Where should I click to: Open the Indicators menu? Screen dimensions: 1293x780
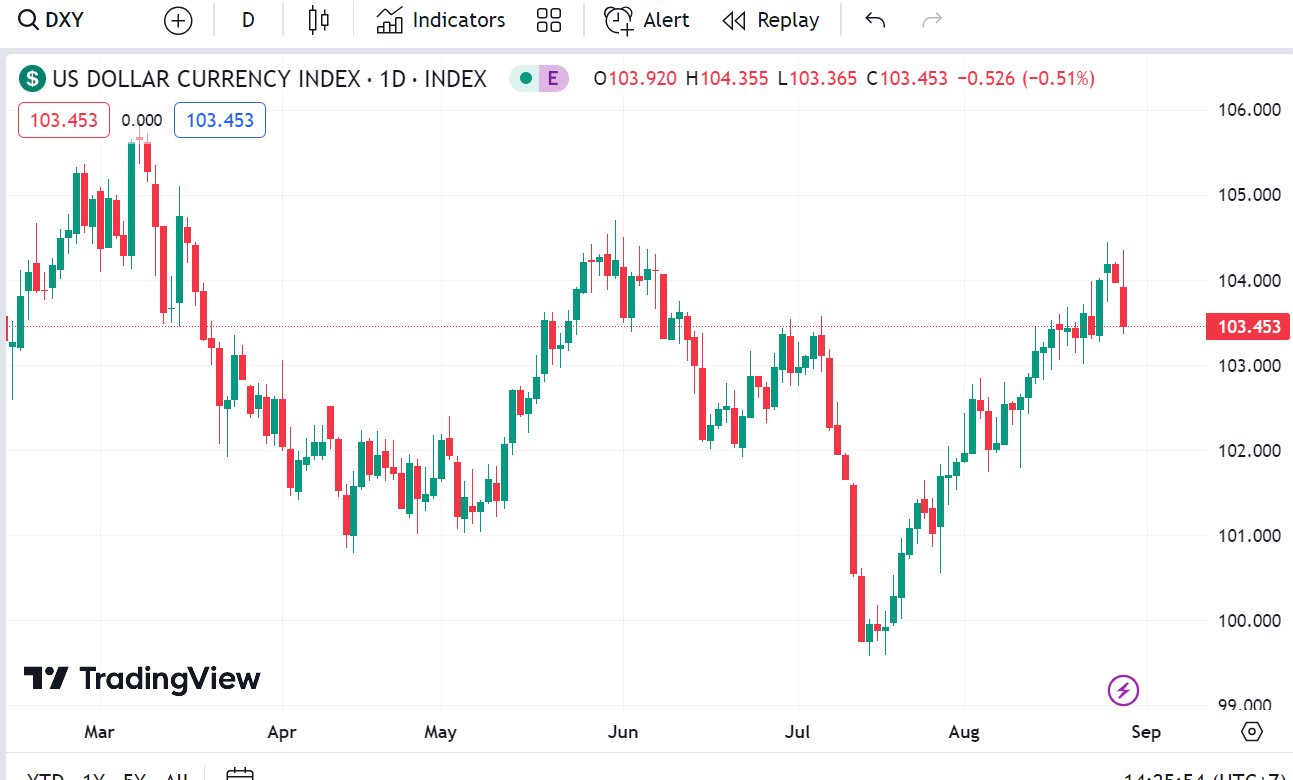pos(441,20)
